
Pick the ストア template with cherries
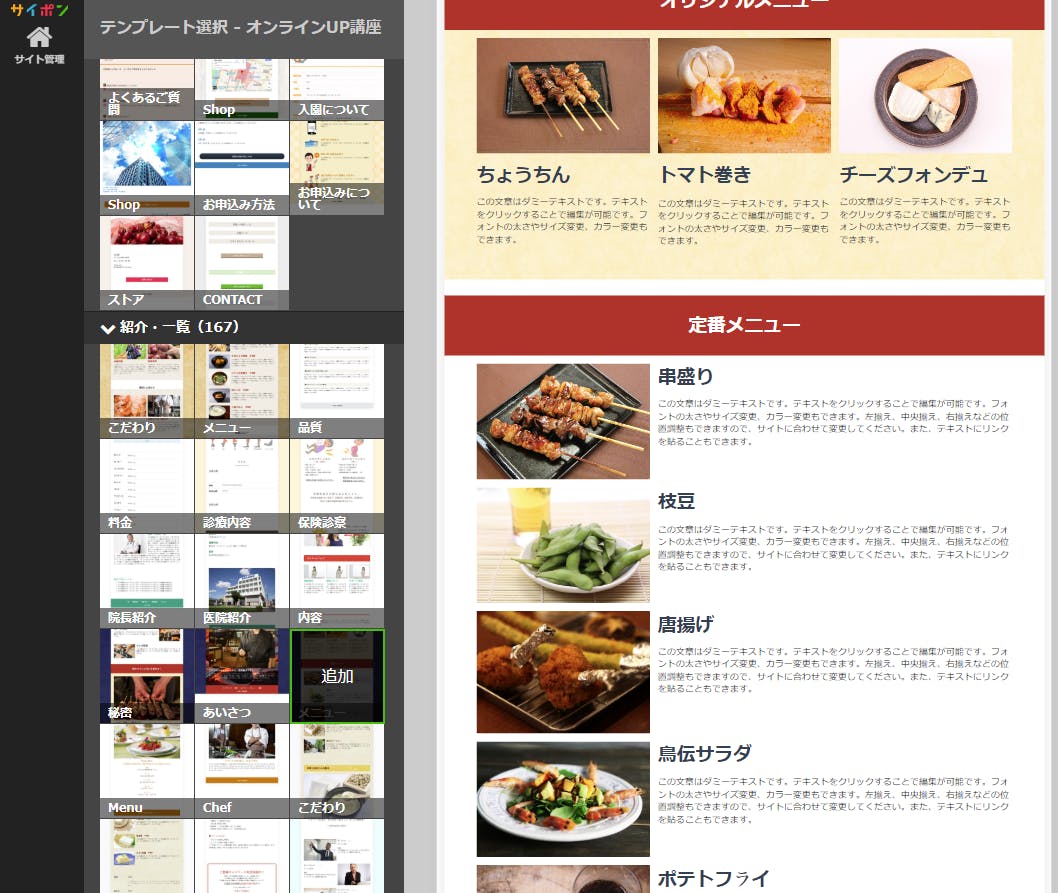[147, 263]
